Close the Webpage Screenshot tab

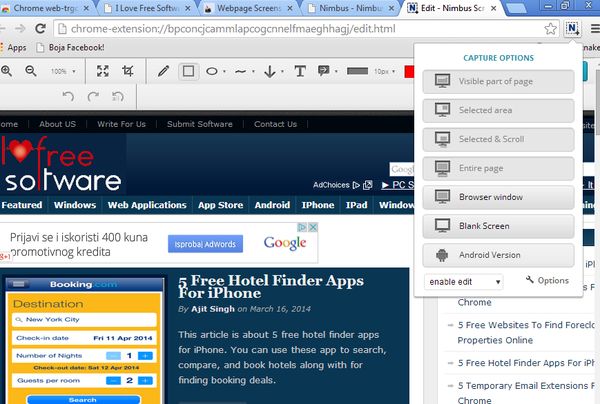point(290,8)
